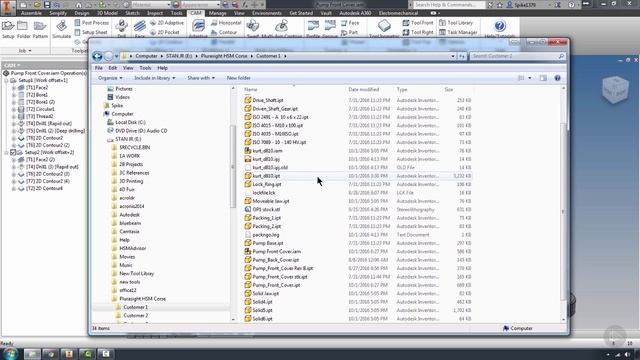
Task: Click the Search Help & Commands field
Action: pyautogui.click(x=448, y=4)
